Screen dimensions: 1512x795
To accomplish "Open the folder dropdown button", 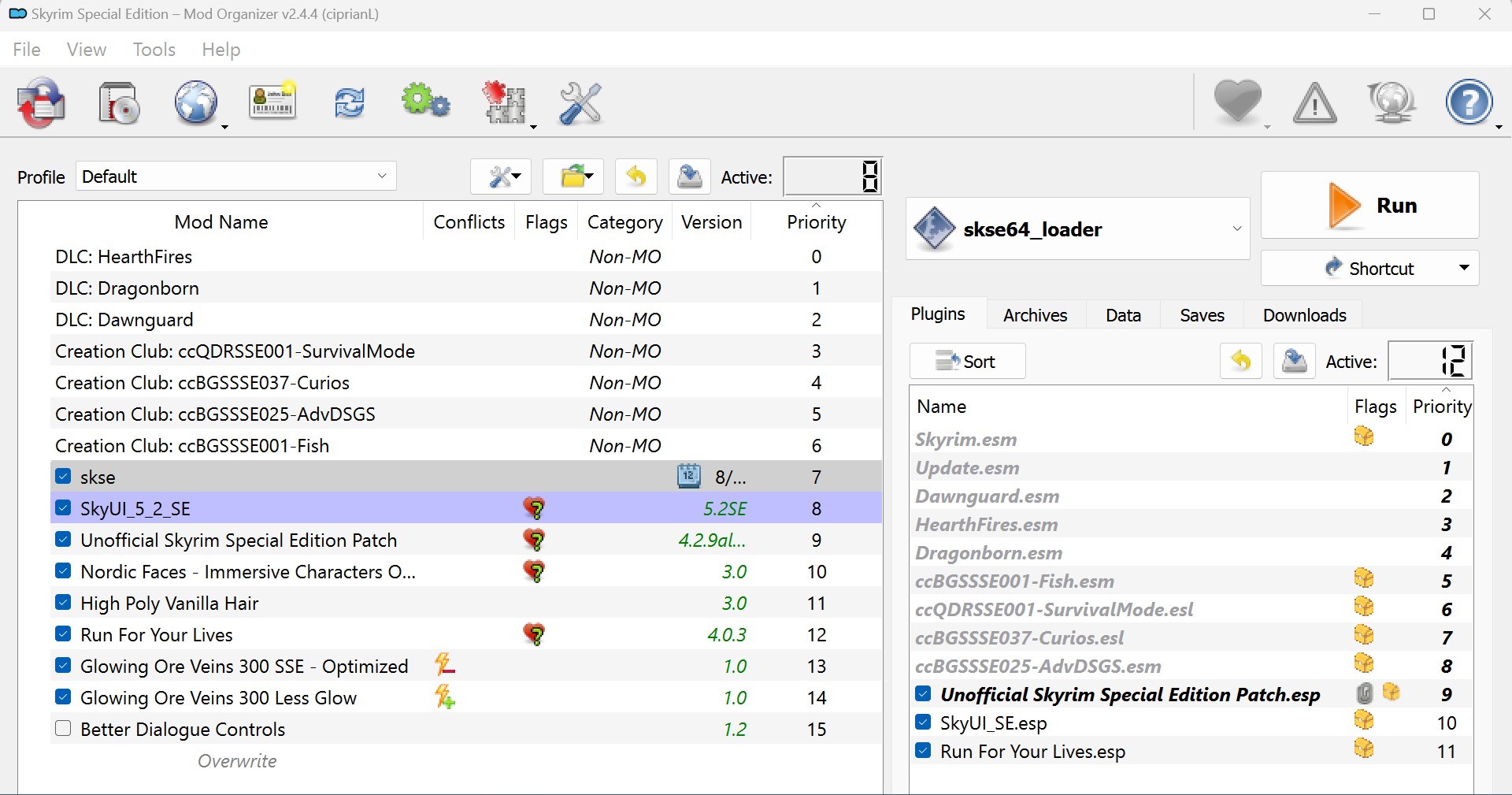I will [x=573, y=176].
